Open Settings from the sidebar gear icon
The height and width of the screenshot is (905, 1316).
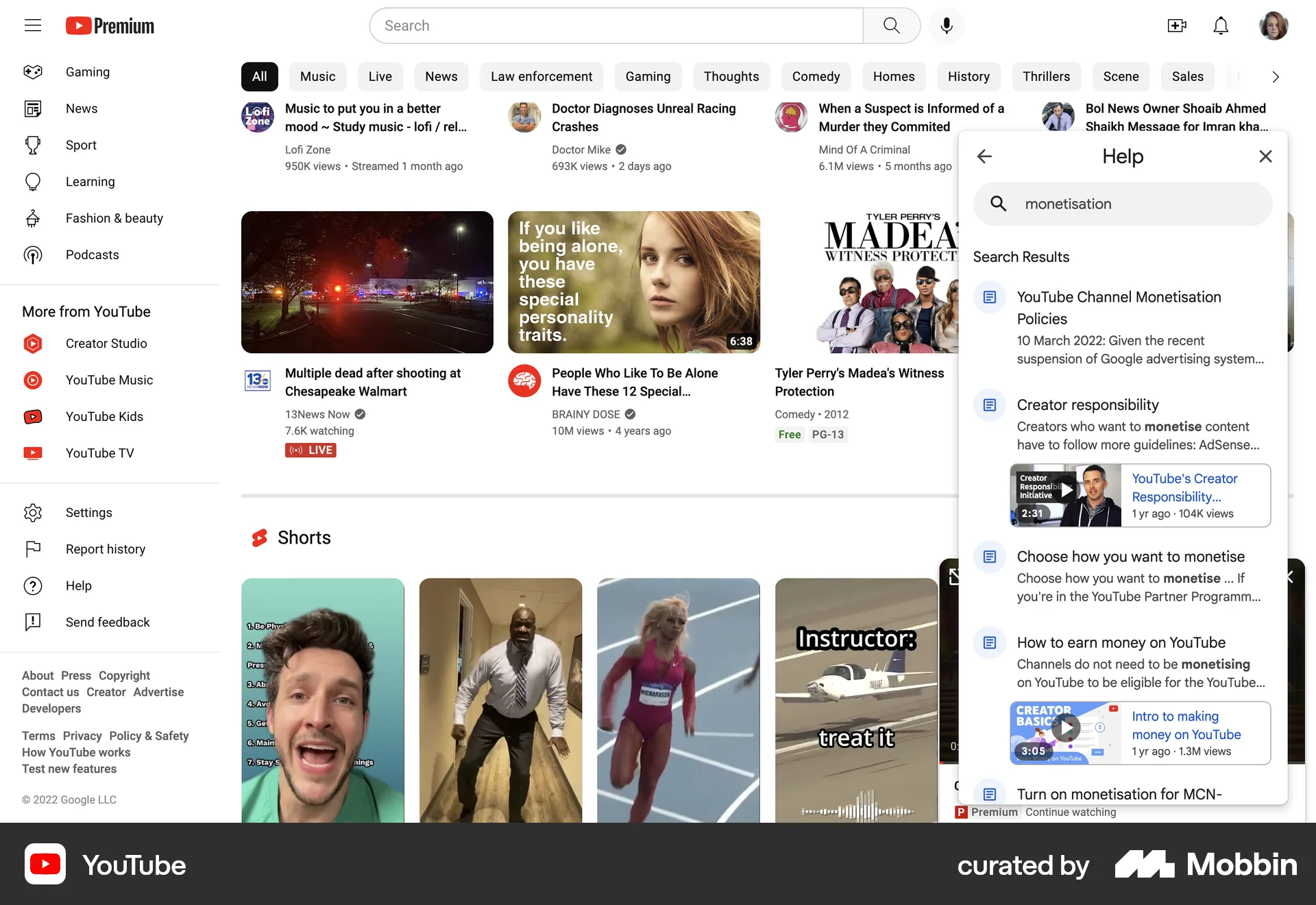[x=88, y=512]
